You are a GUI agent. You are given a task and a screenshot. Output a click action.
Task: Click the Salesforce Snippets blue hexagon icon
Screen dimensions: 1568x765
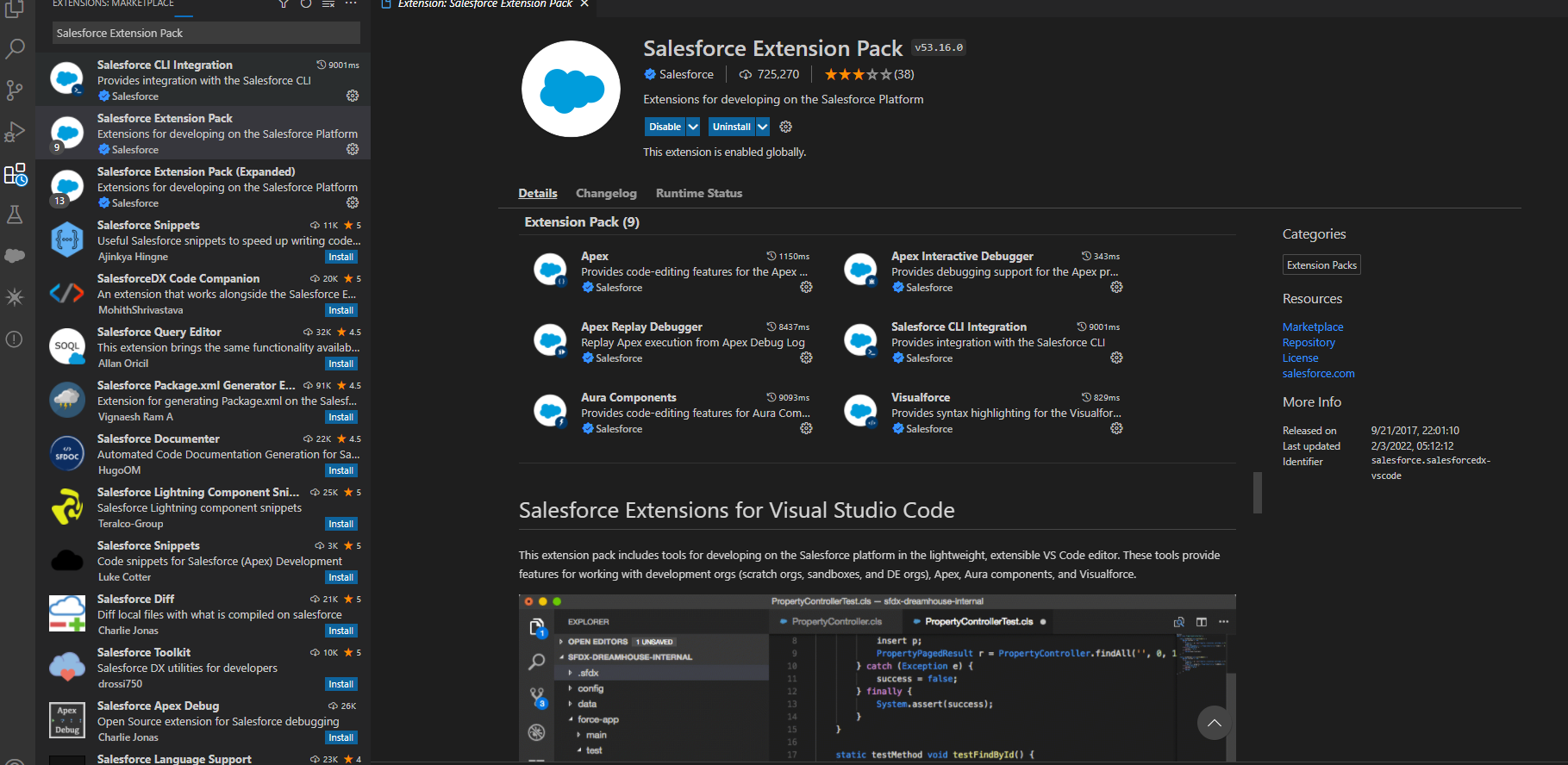(x=67, y=240)
